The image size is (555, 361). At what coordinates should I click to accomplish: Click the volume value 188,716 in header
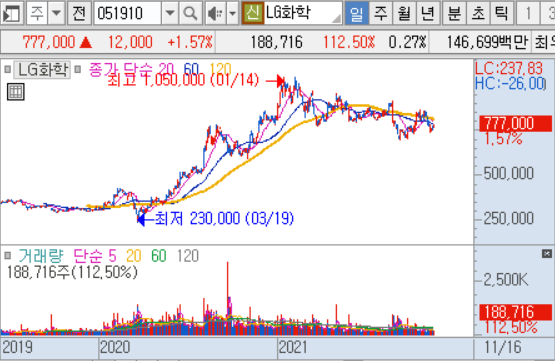[276, 42]
